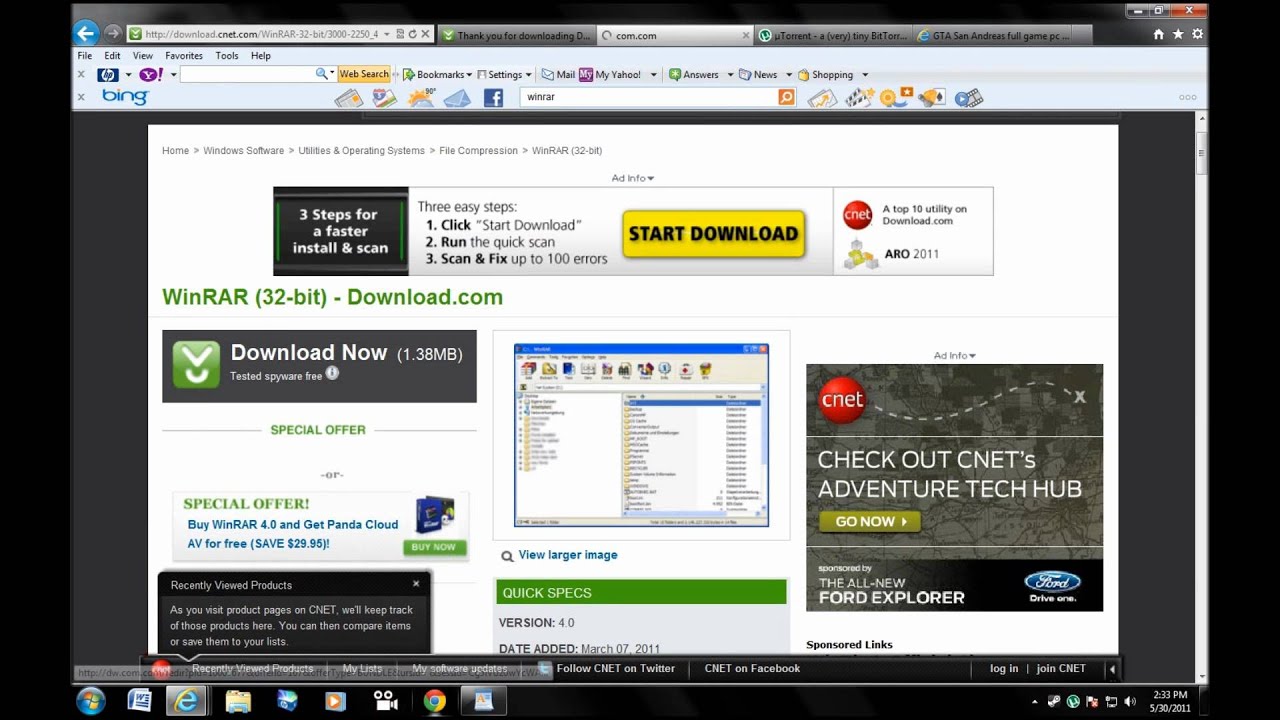Click the browser address bar
Viewport: 1280px width, 720px height.
[260, 34]
